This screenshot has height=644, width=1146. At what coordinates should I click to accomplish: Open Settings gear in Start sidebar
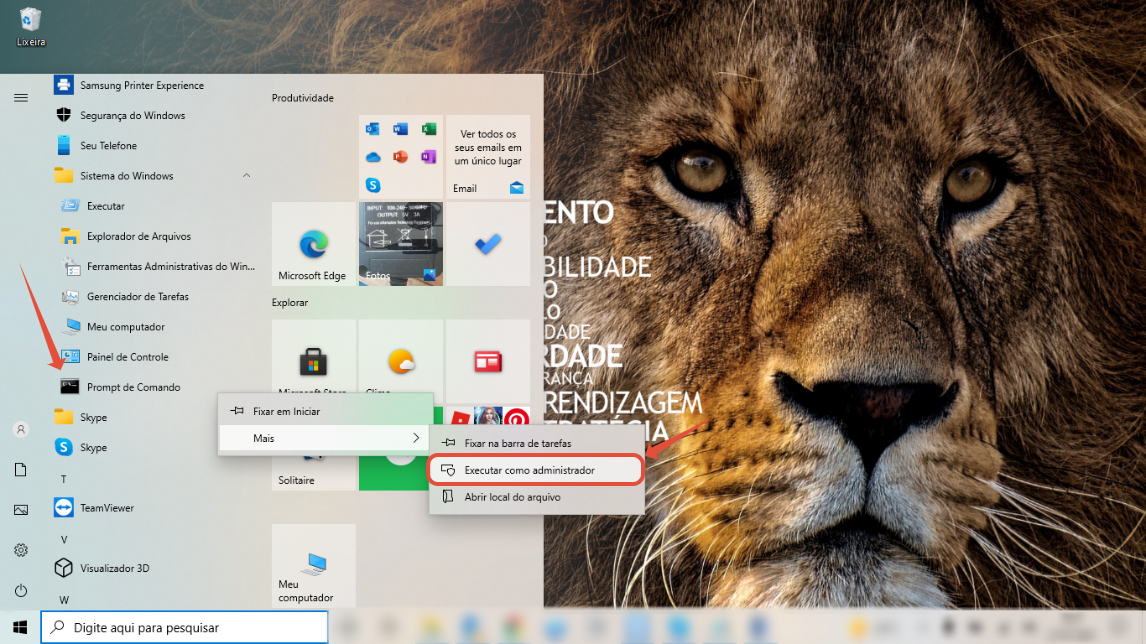tap(20, 550)
